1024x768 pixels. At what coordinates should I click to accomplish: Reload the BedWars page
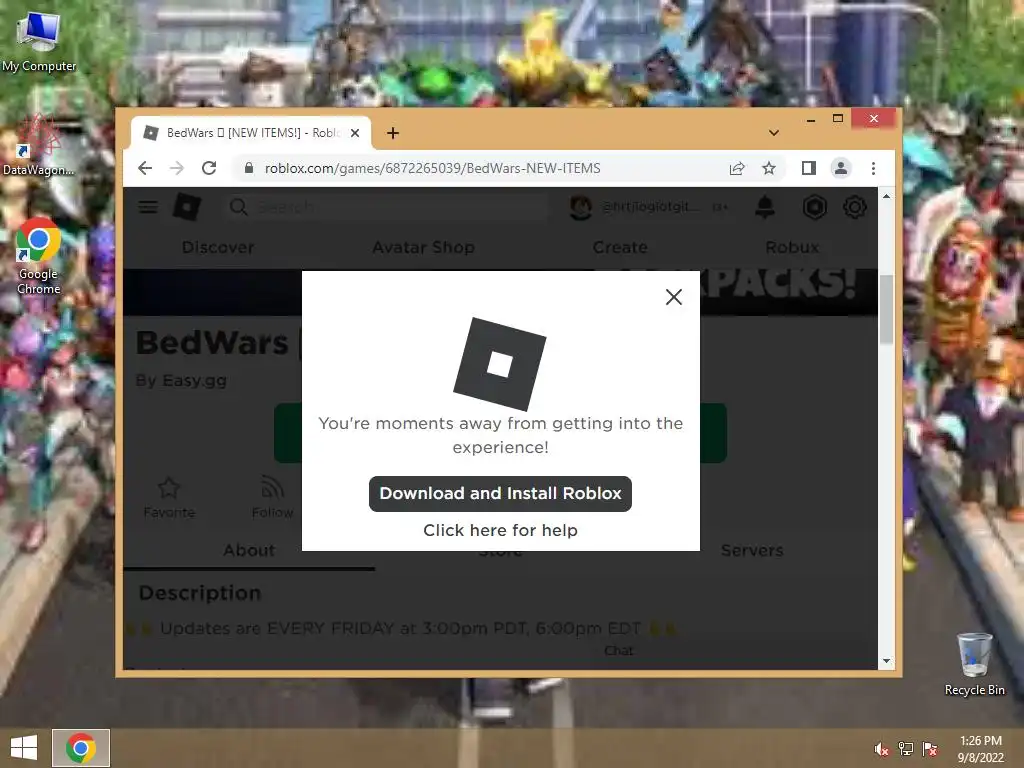[209, 168]
